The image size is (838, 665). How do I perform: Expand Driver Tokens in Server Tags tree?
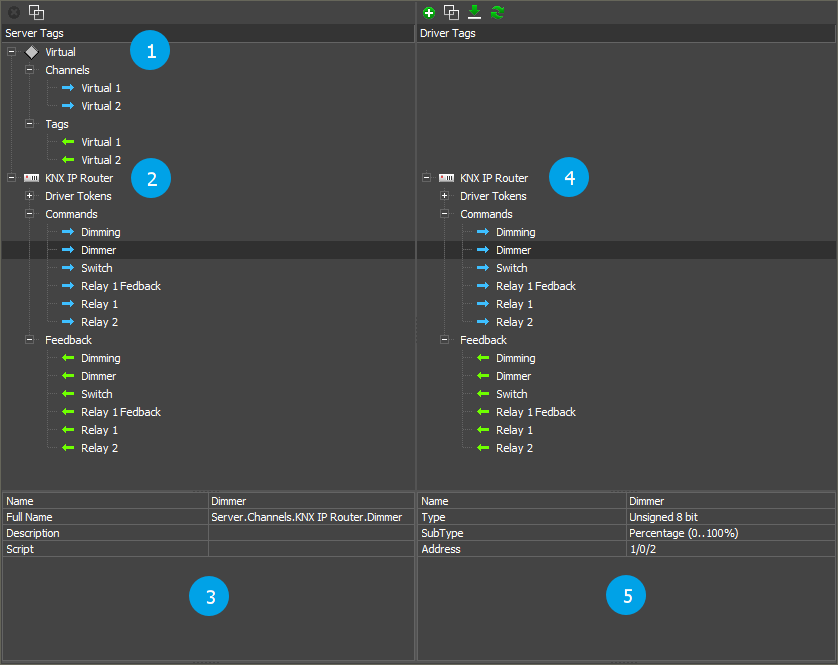click(x=29, y=196)
